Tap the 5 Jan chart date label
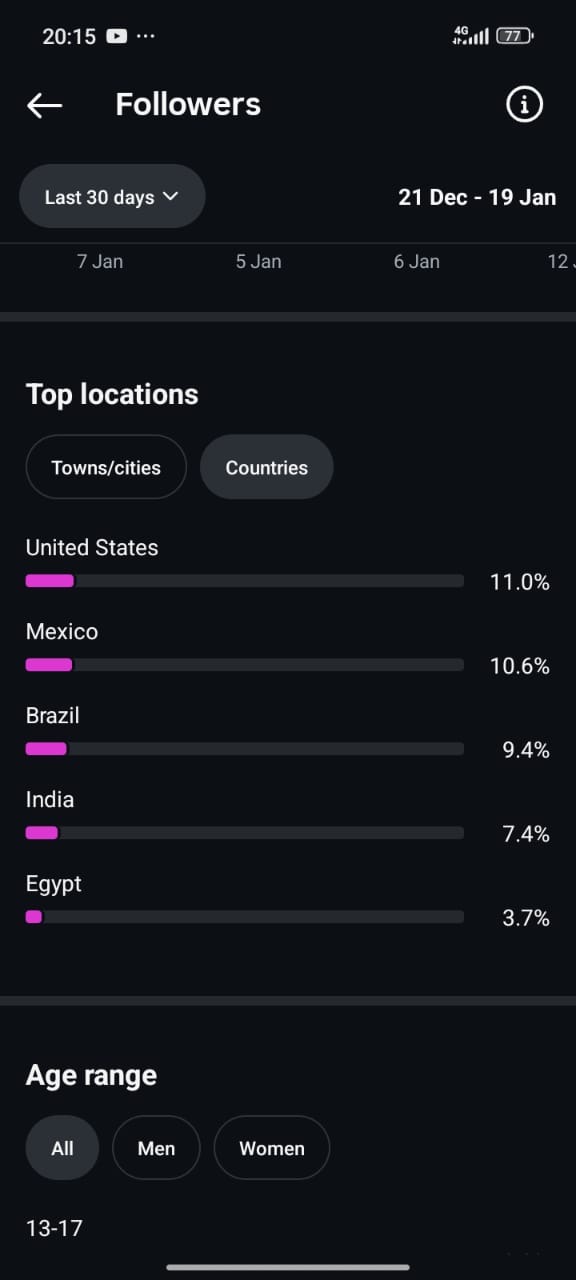This screenshot has width=576, height=1280. (259, 261)
